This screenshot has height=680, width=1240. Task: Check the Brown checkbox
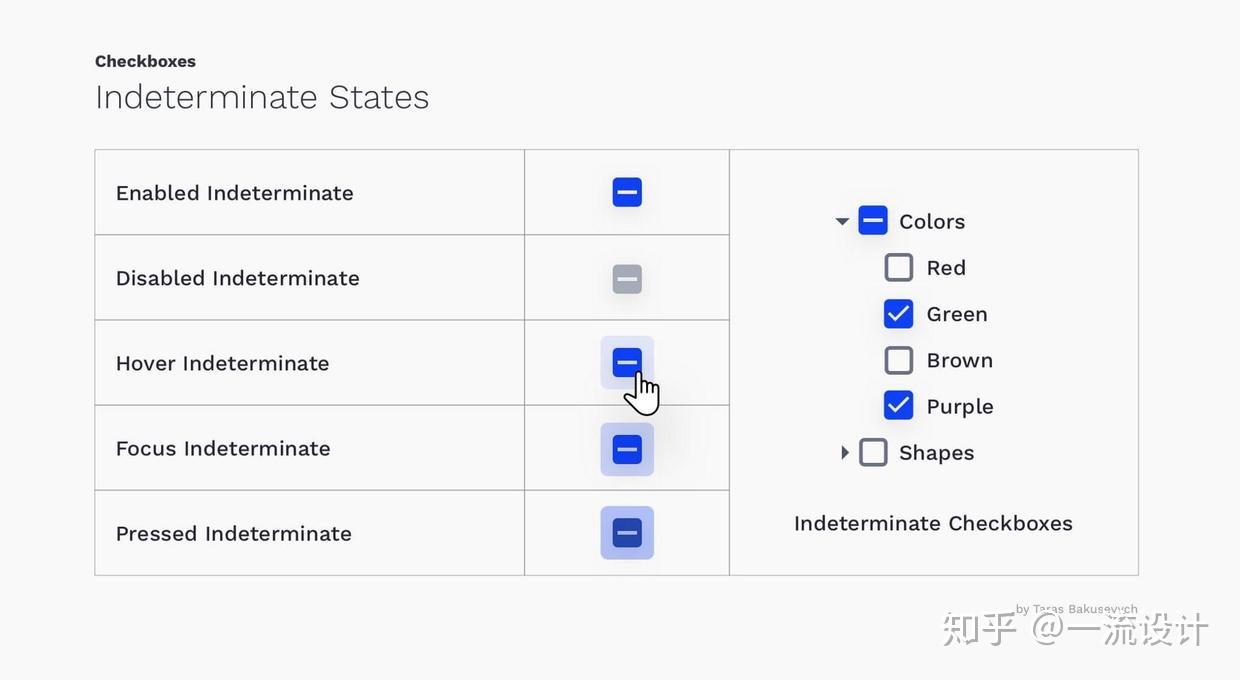click(899, 360)
